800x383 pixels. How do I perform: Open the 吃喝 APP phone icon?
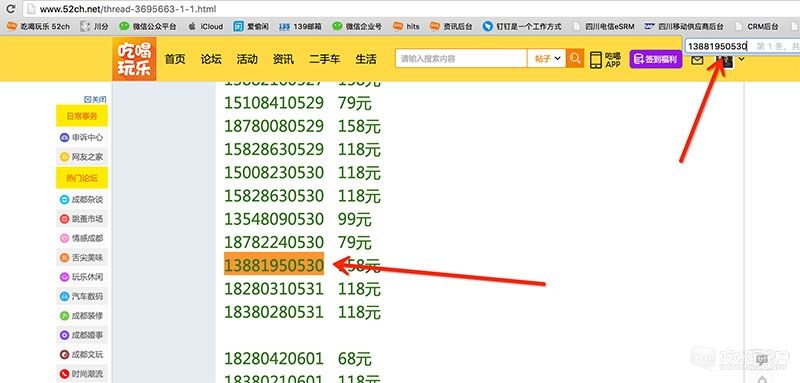(605, 60)
